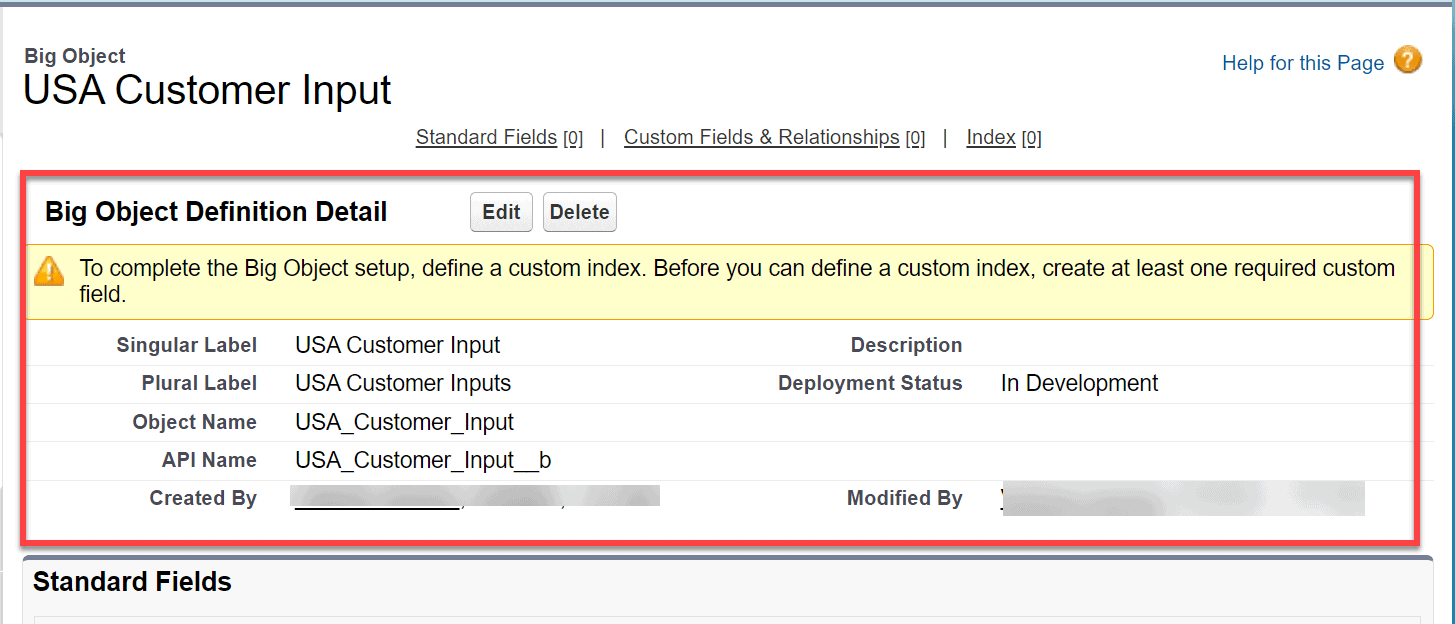Click the Delete button

[579, 211]
